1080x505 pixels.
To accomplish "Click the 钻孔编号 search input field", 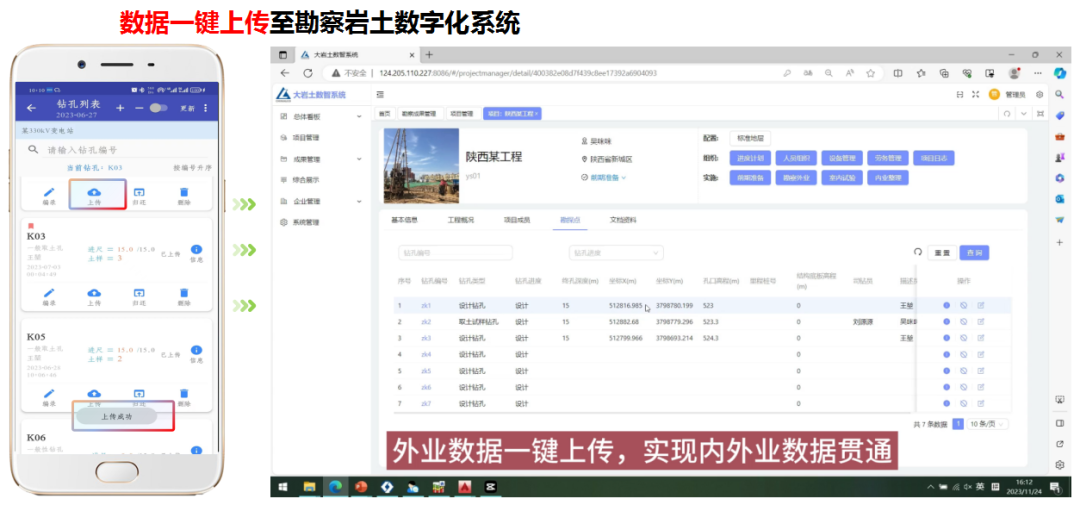I will coord(455,253).
